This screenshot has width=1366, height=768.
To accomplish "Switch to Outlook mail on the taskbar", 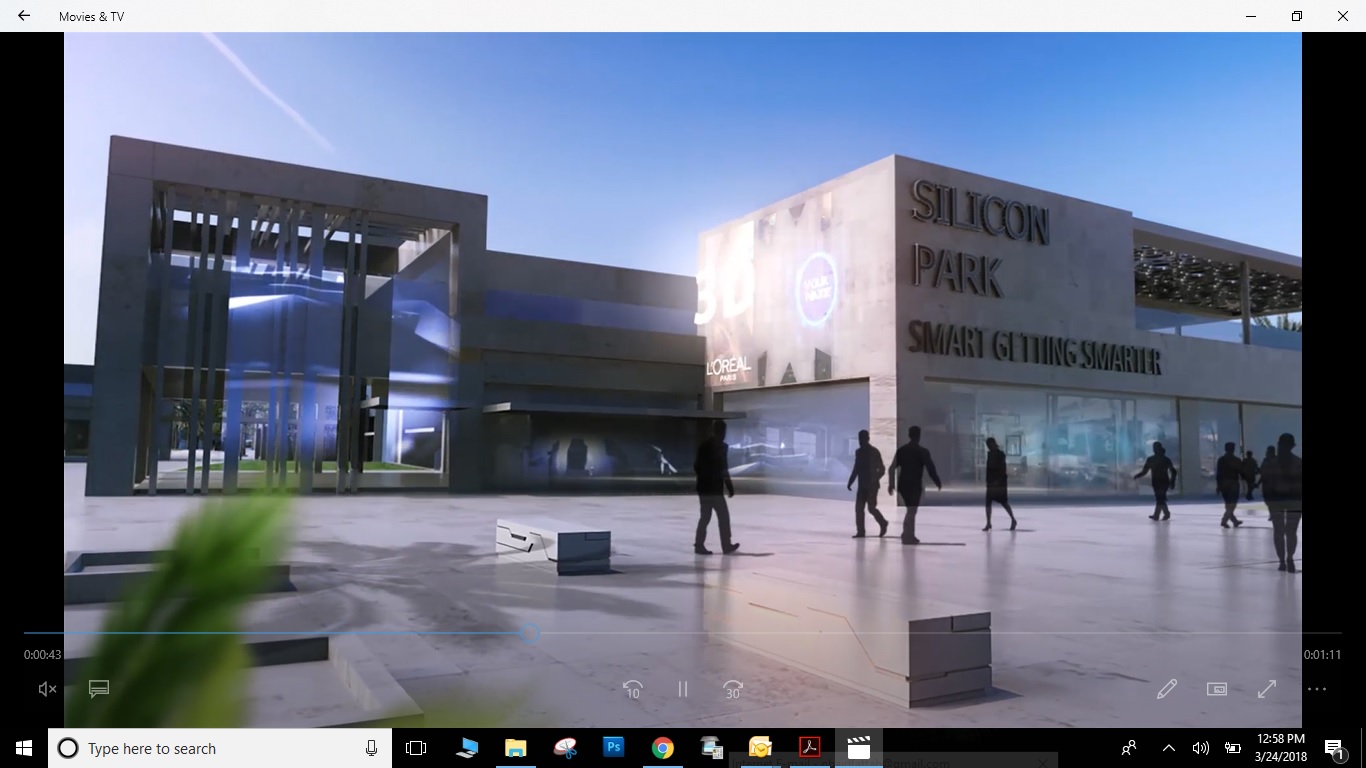I will tap(760, 748).
